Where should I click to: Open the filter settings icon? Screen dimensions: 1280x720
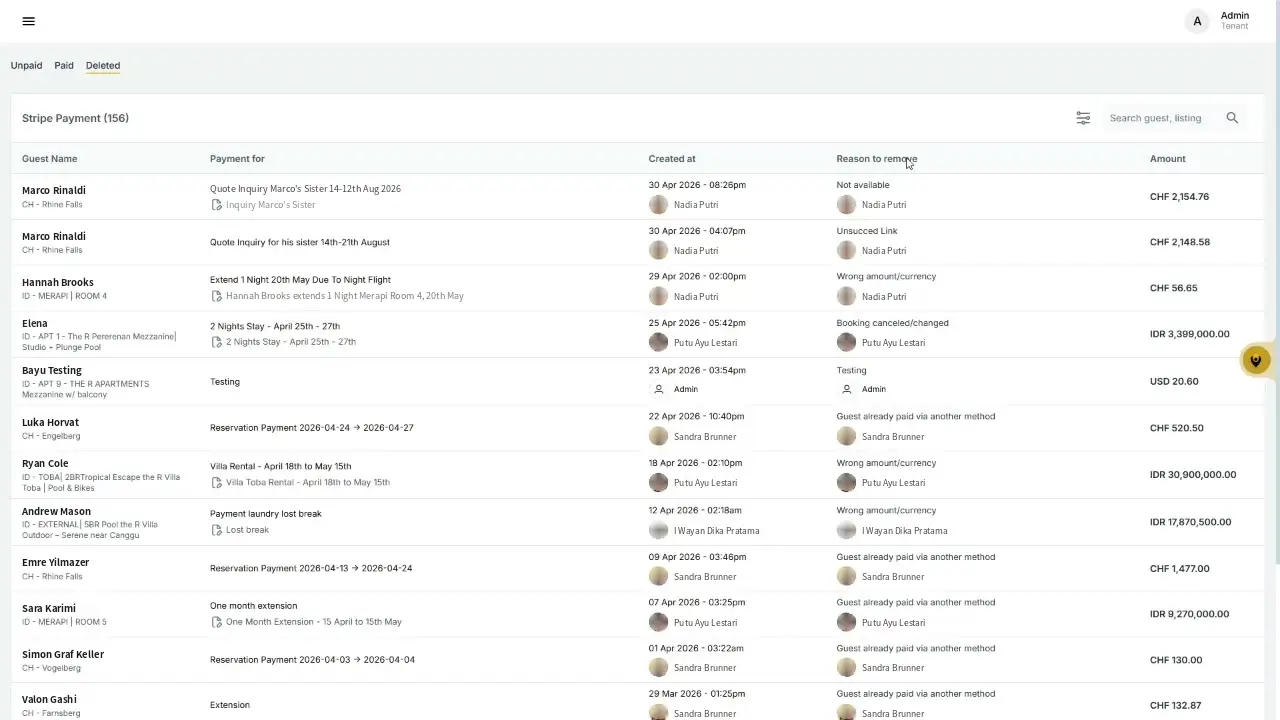tap(1083, 118)
